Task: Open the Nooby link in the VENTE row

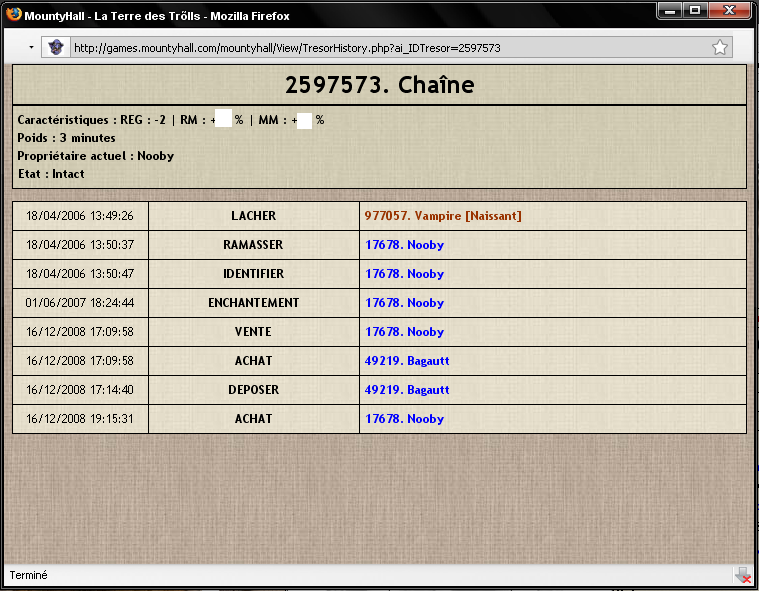Action: [404, 332]
